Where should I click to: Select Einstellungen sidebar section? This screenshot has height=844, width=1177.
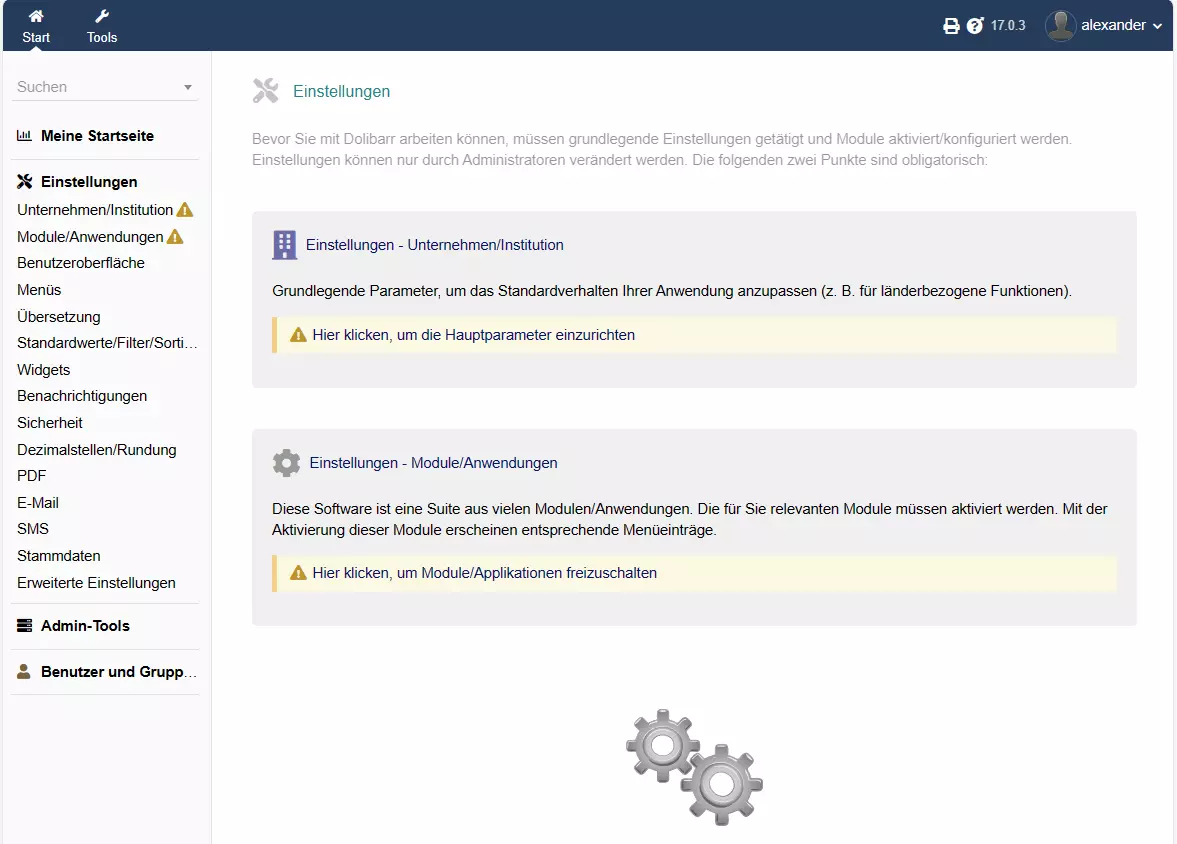(89, 182)
